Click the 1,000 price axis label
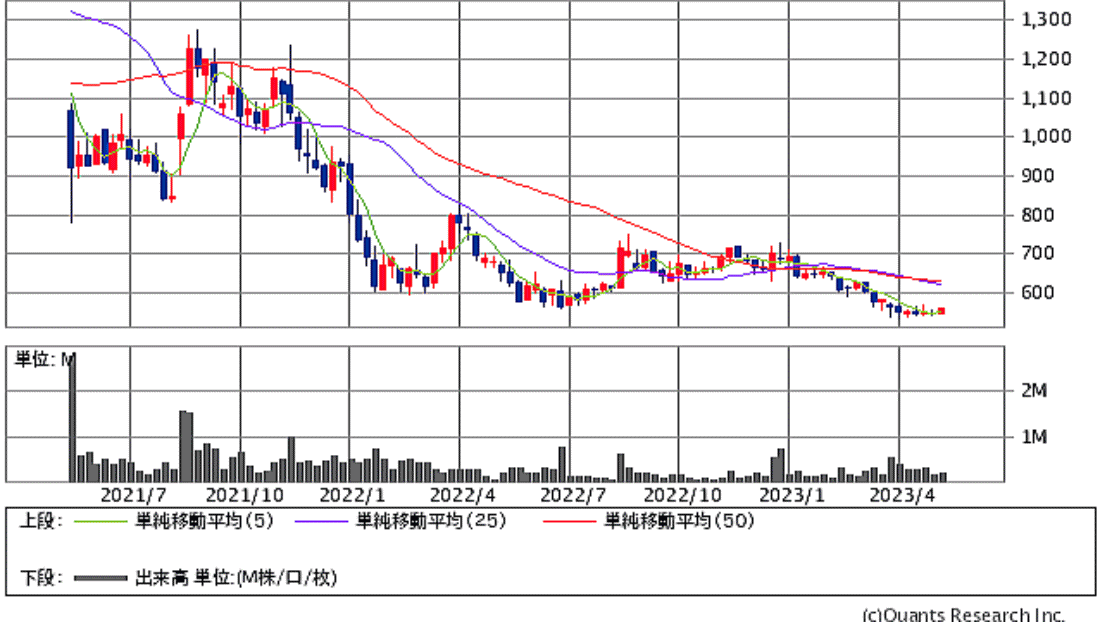 pos(1046,136)
